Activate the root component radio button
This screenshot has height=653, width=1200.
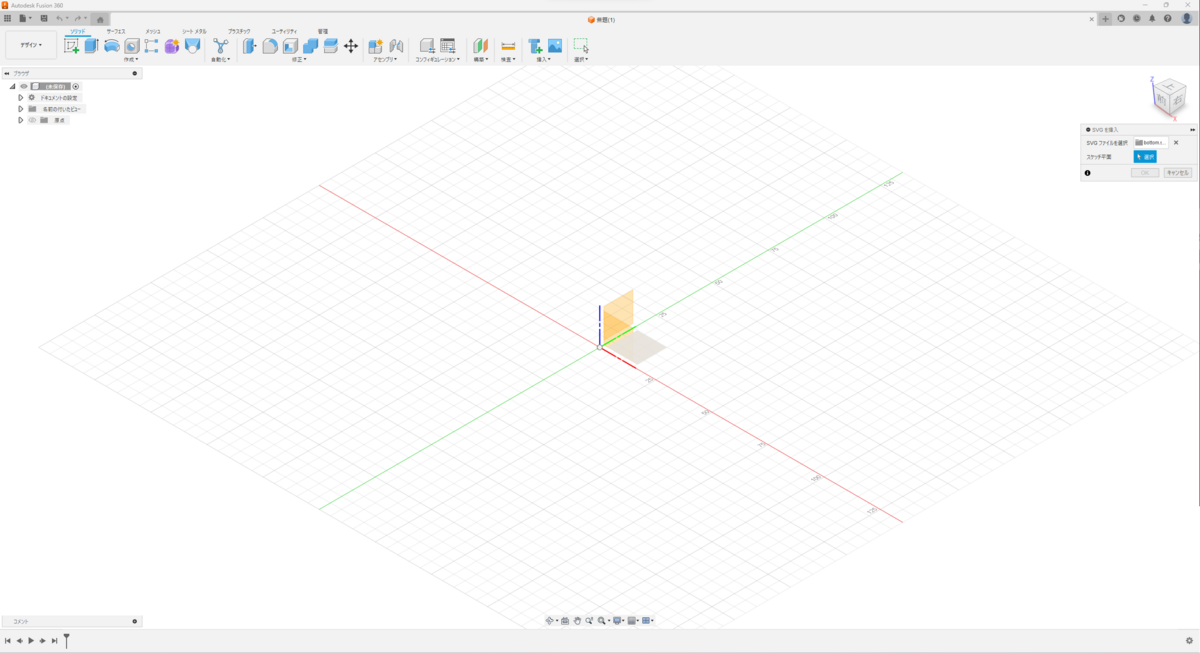tap(76, 86)
